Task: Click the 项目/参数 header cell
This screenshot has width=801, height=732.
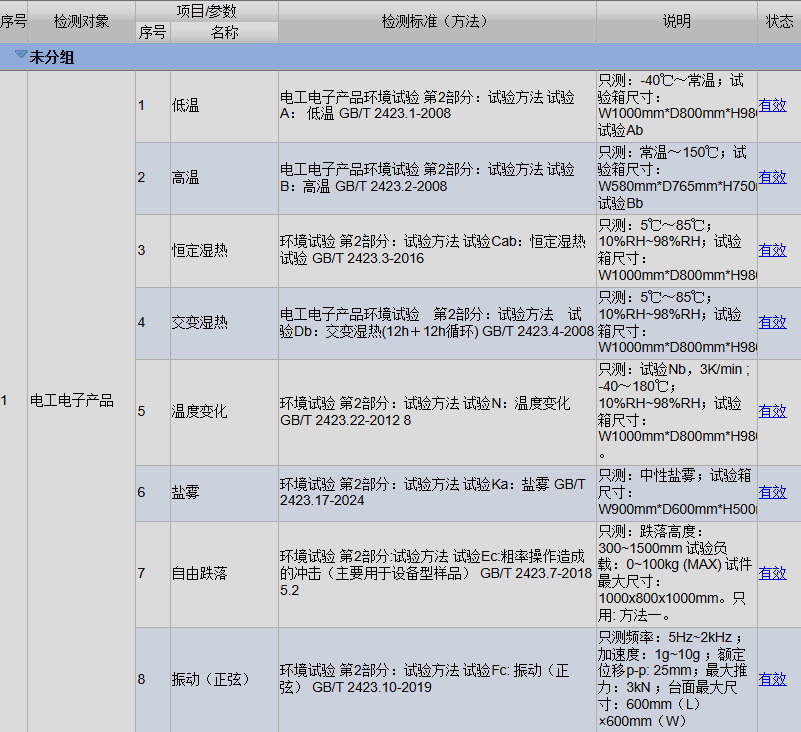Action: [x=207, y=10]
